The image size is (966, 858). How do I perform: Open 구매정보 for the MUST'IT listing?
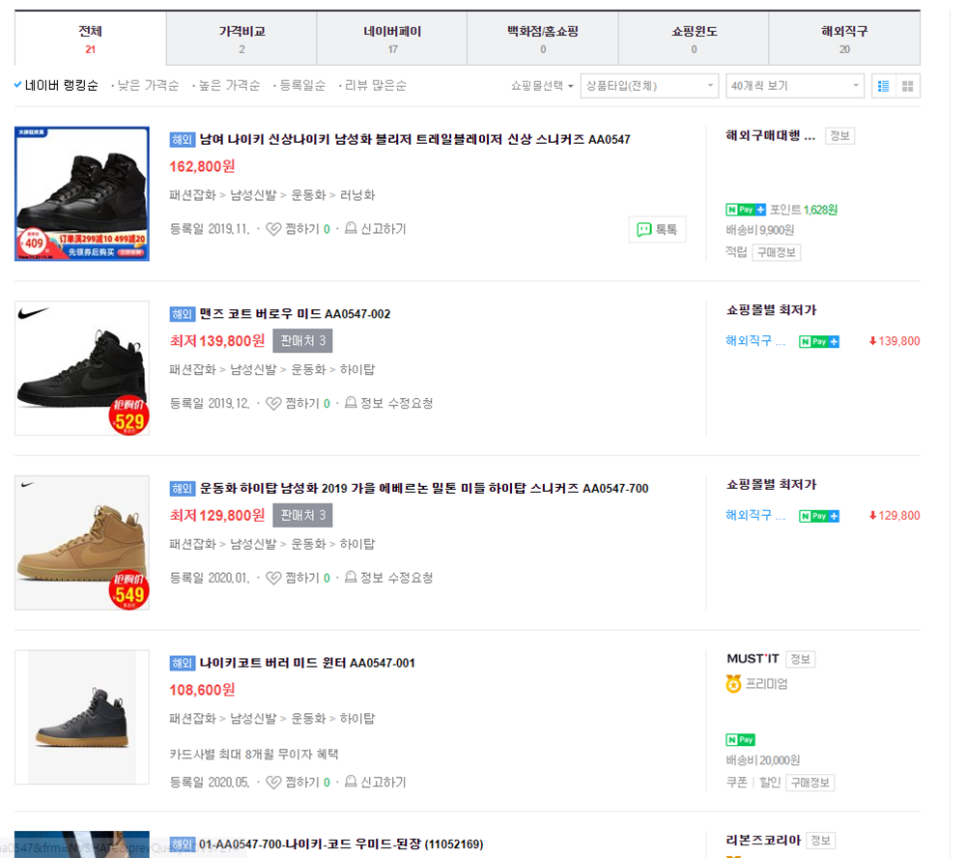point(810,783)
